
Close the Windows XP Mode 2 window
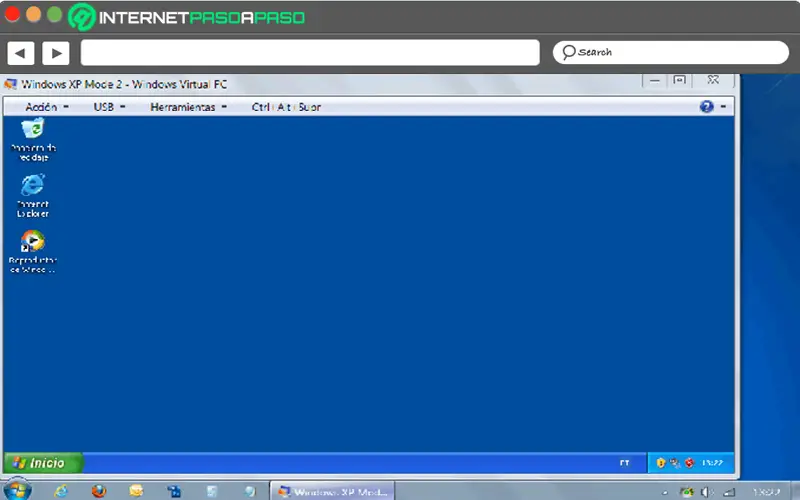coord(713,81)
